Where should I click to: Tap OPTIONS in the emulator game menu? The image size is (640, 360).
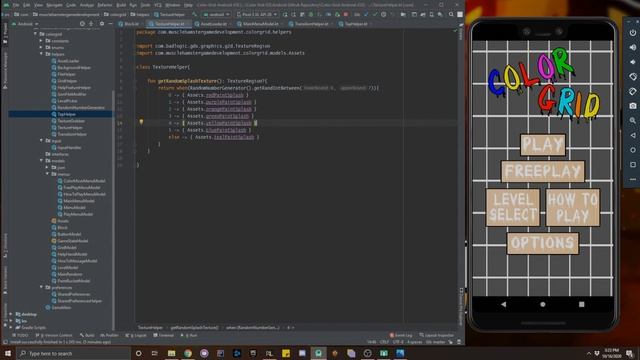pyautogui.click(x=543, y=243)
